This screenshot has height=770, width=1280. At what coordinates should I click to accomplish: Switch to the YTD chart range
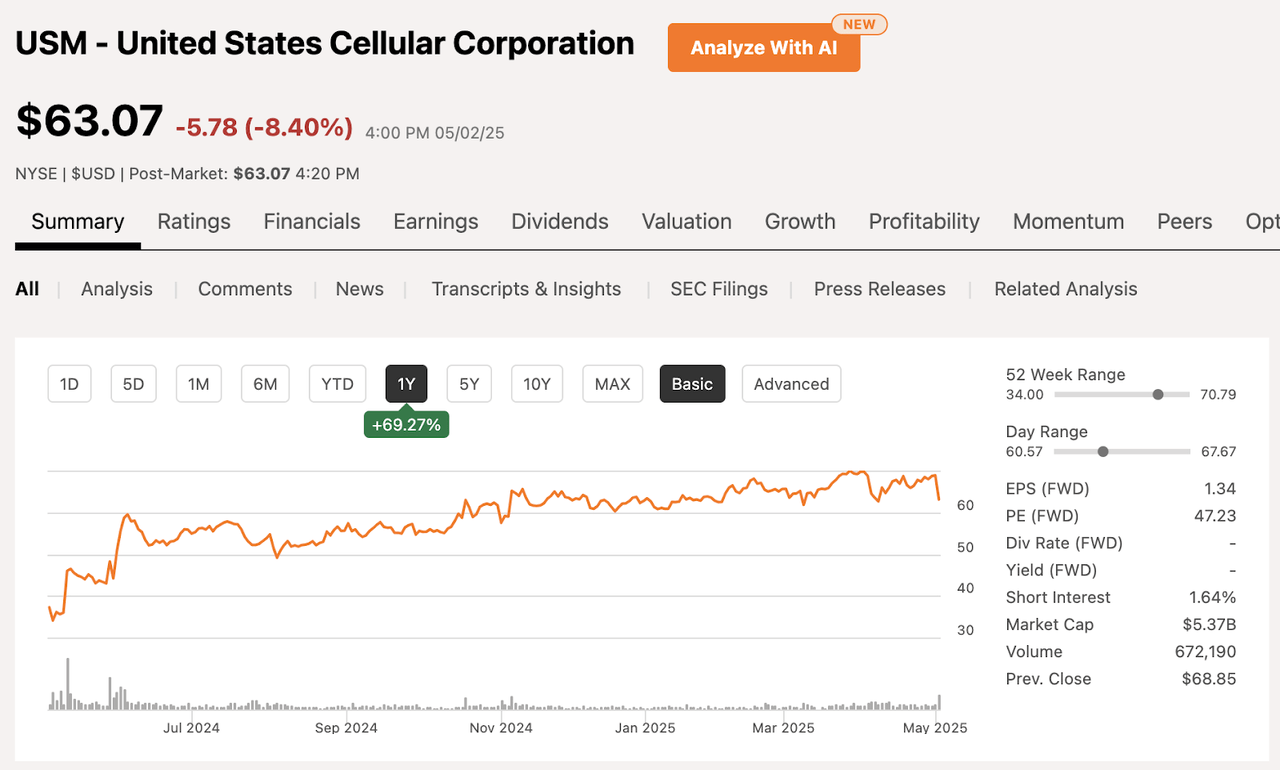[337, 383]
